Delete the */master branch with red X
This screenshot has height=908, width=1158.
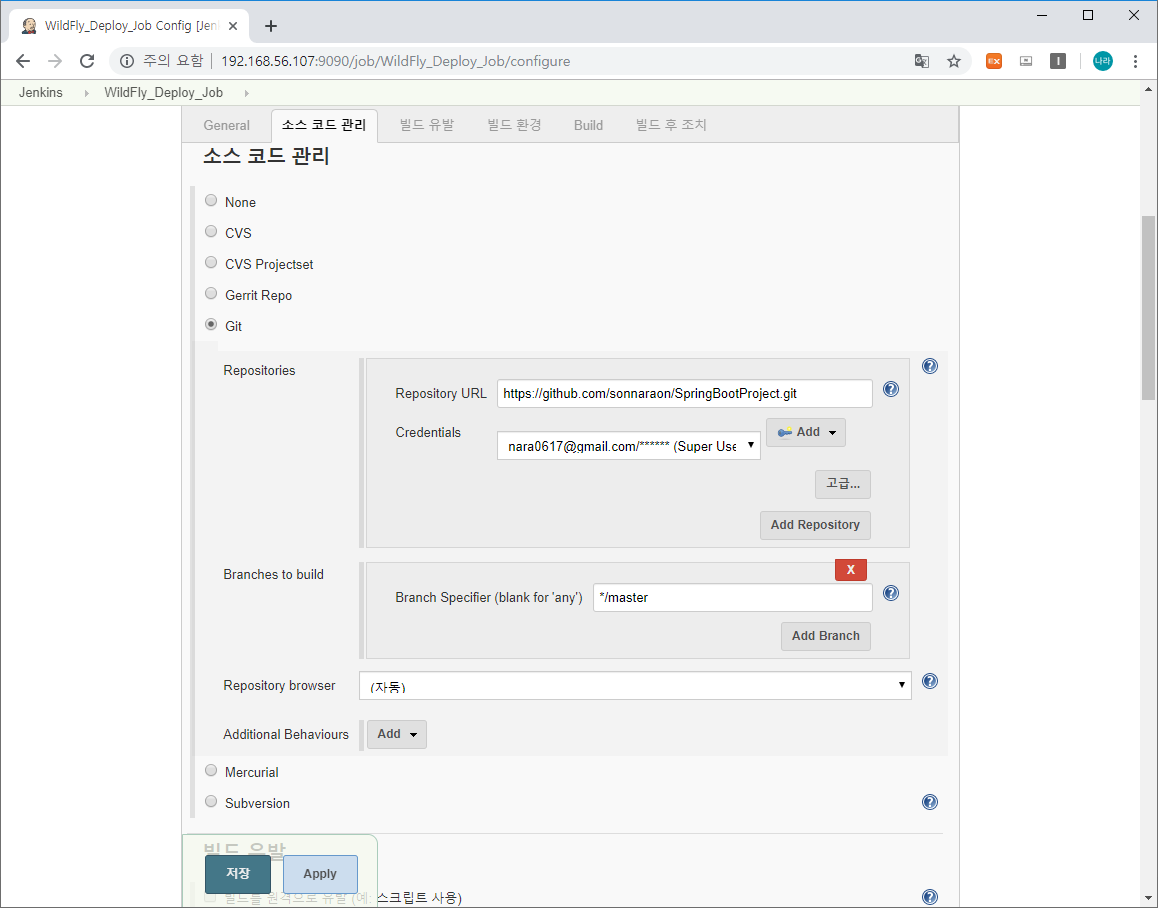point(851,570)
